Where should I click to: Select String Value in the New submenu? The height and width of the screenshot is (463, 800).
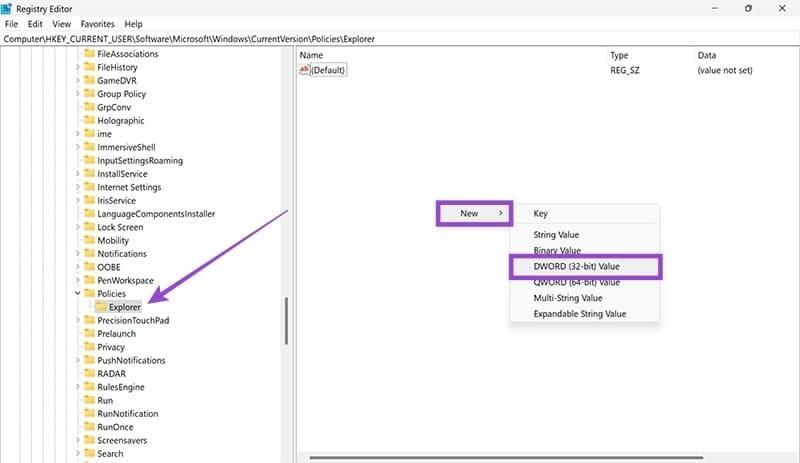pyautogui.click(x=558, y=235)
